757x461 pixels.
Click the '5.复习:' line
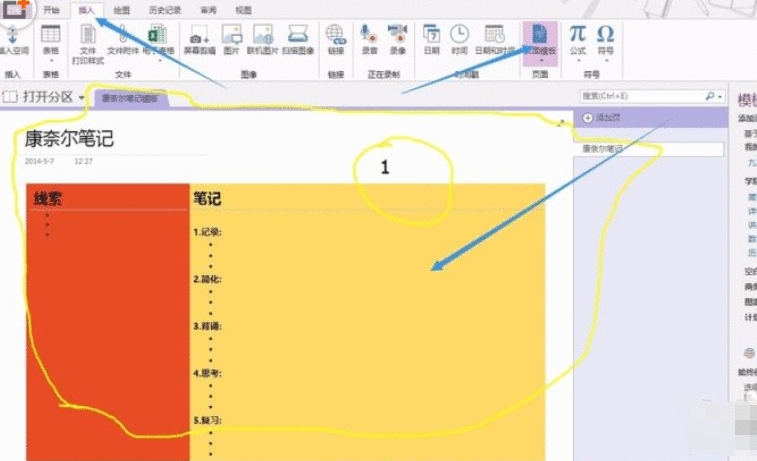point(207,420)
